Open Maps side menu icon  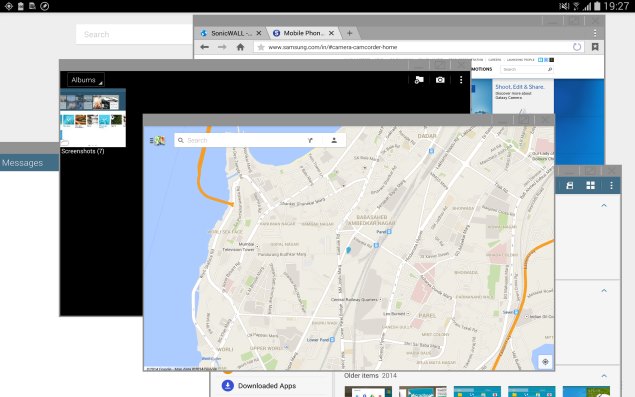(x=157, y=141)
